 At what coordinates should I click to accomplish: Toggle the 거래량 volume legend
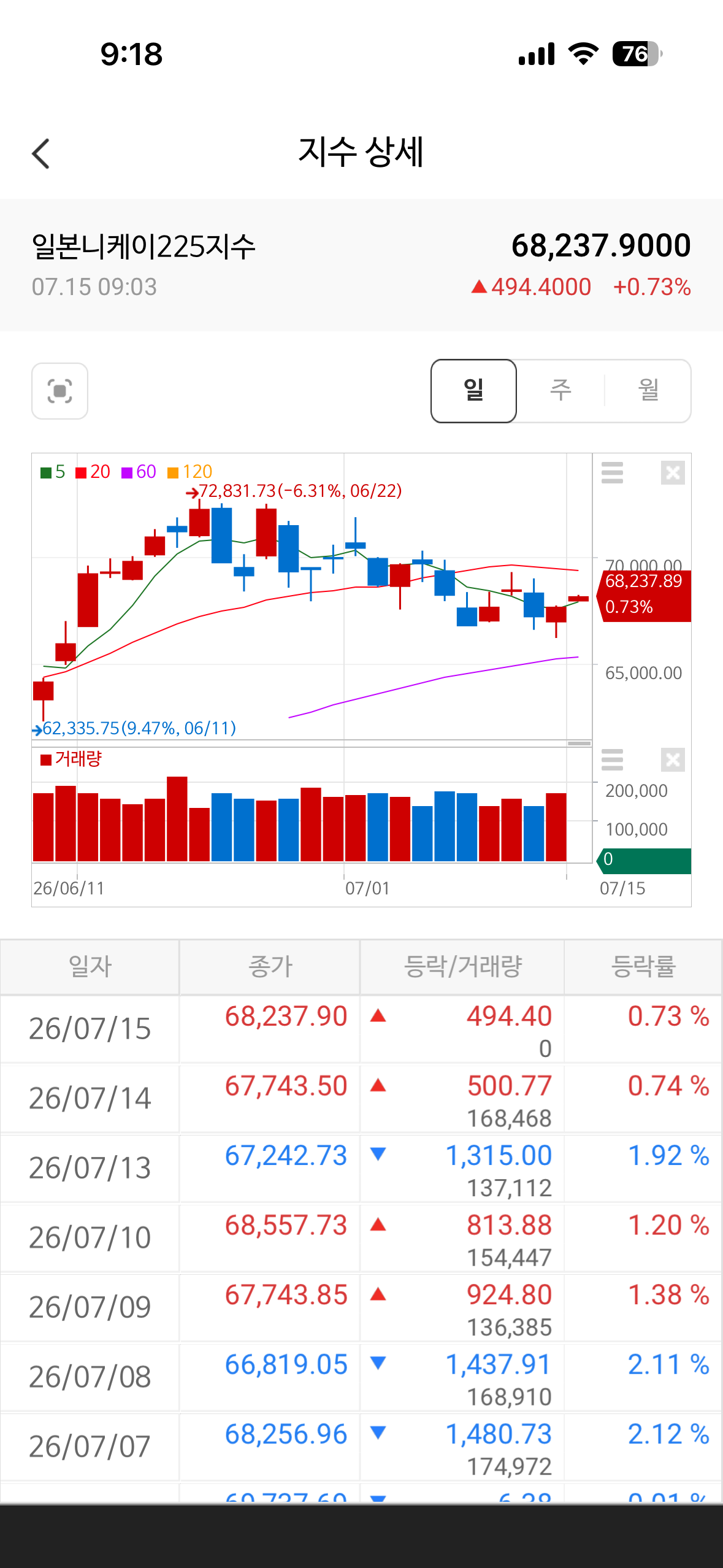(x=71, y=759)
